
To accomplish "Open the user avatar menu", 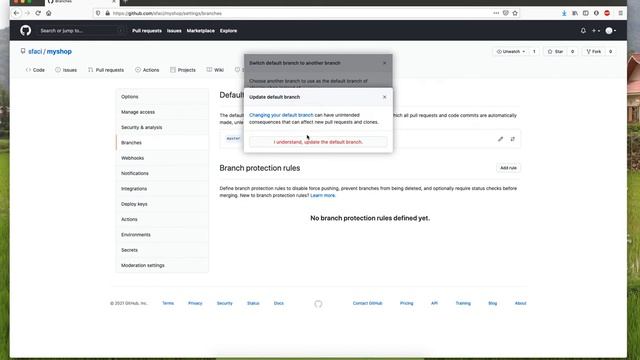I will [611, 31].
